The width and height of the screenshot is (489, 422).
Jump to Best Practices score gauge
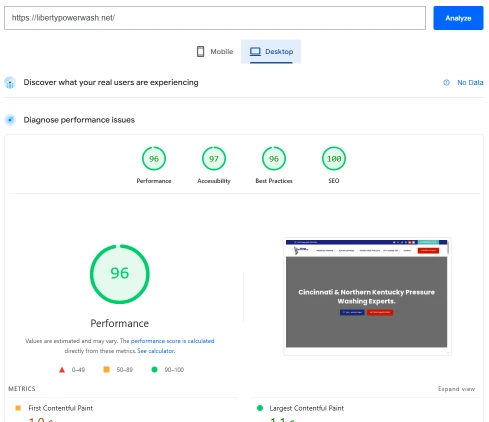[274, 159]
